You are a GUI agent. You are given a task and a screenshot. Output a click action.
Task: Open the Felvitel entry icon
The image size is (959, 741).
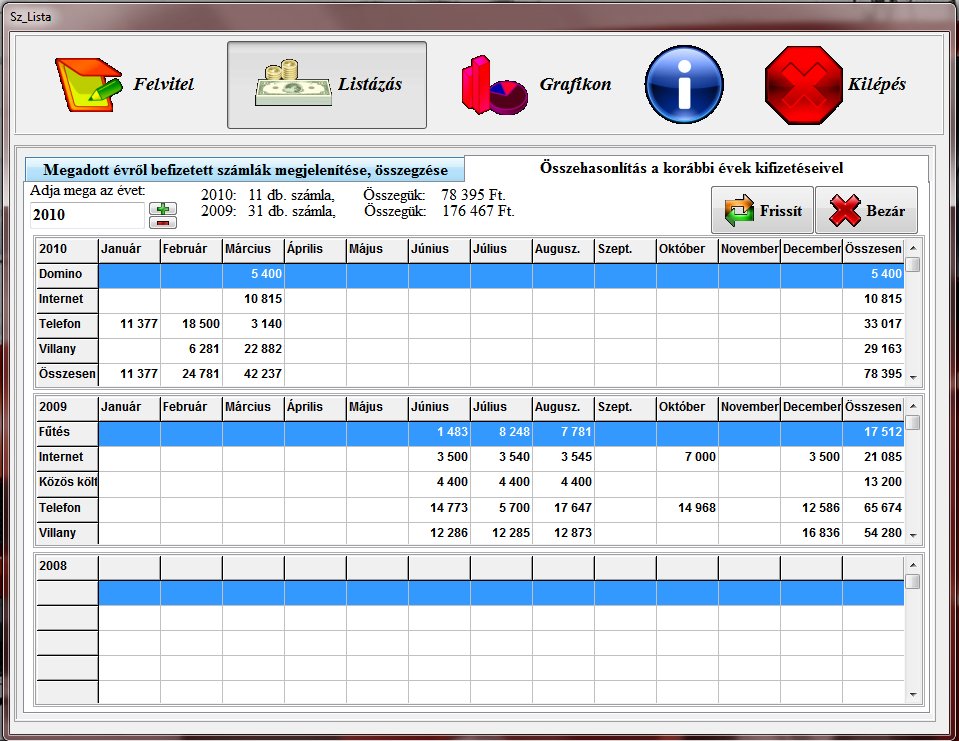[88, 85]
